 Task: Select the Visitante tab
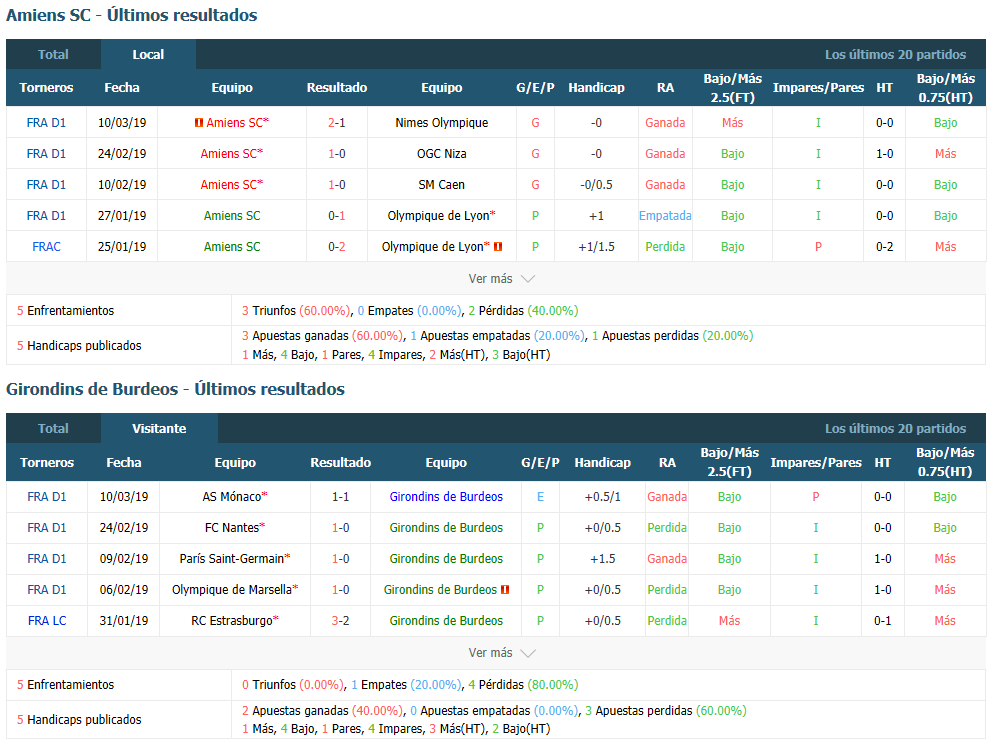[x=159, y=428]
